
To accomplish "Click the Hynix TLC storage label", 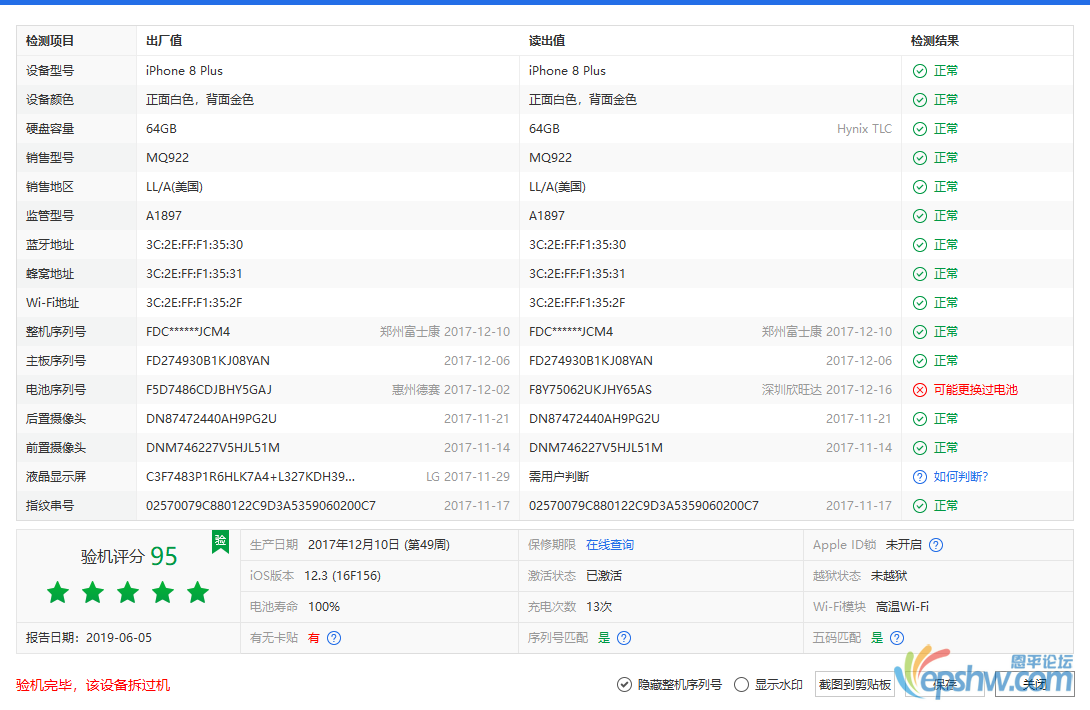I will point(864,129).
